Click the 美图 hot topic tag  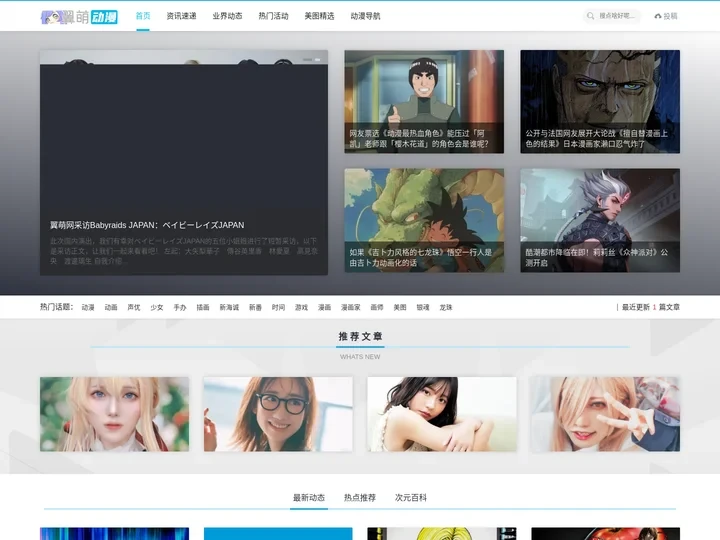click(400, 307)
